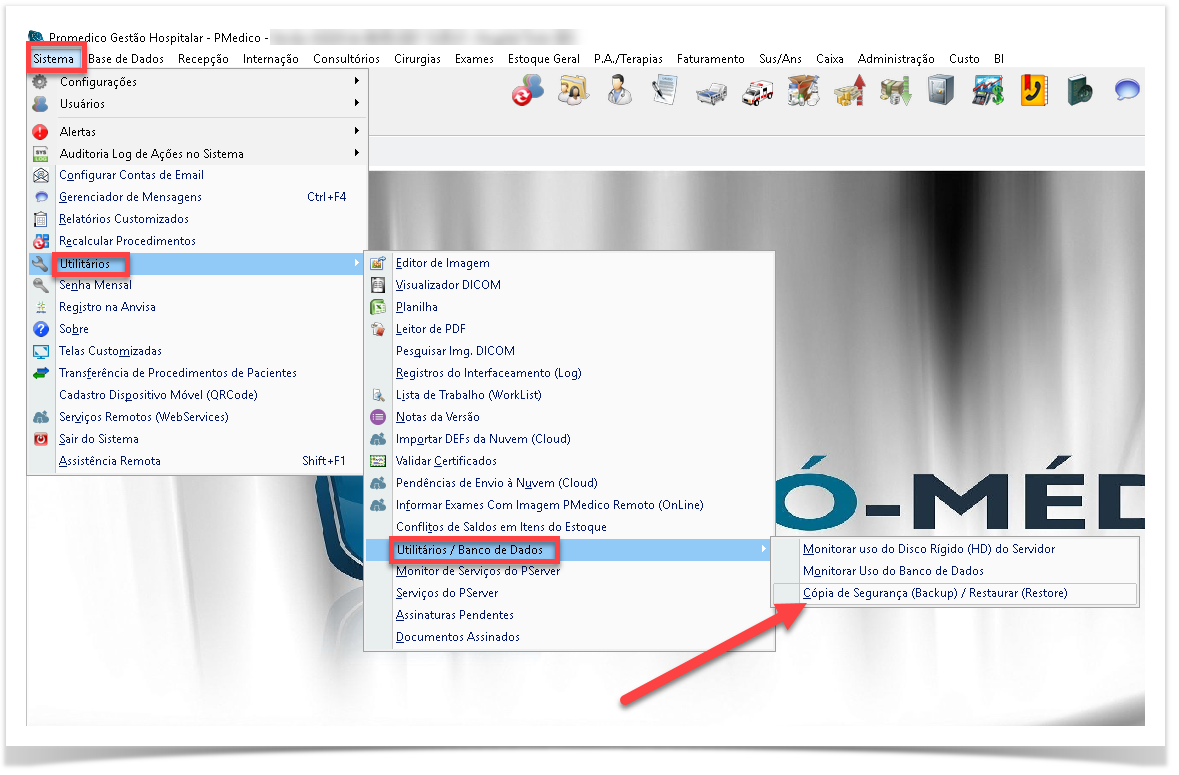This screenshot has height=775, width=1179.
Task: Select Cópia de Segurança (Backup) / Restaurar
Action: (934, 593)
